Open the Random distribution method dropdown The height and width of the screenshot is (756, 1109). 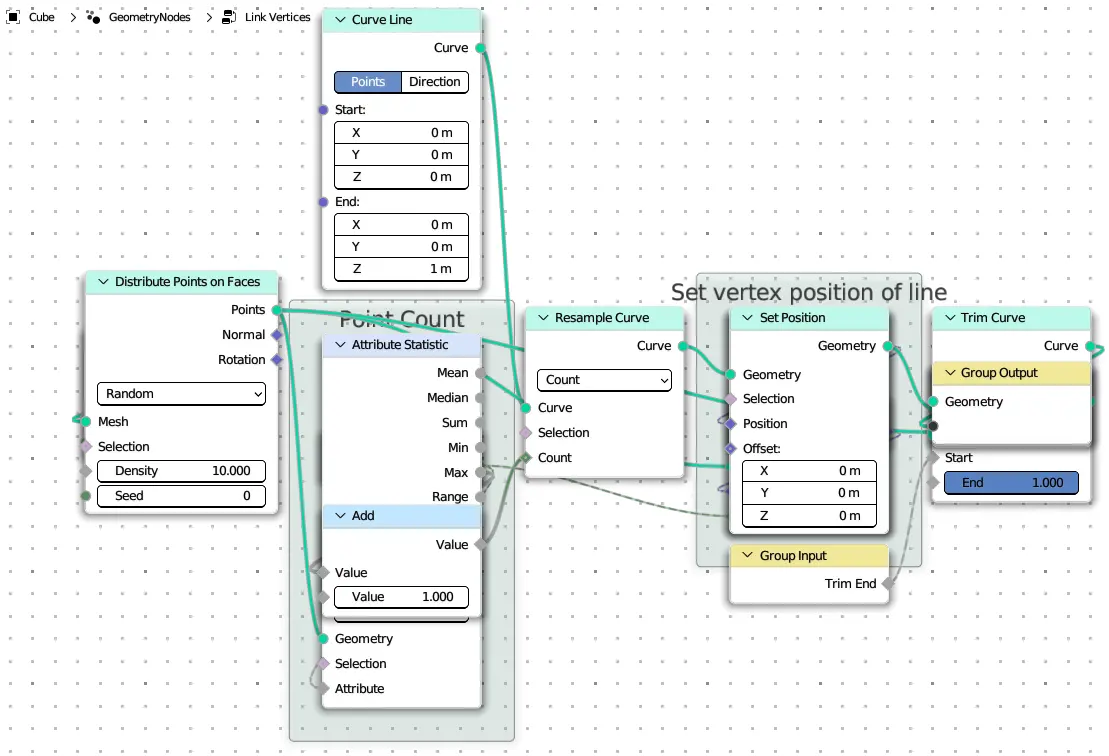click(x=181, y=394)
